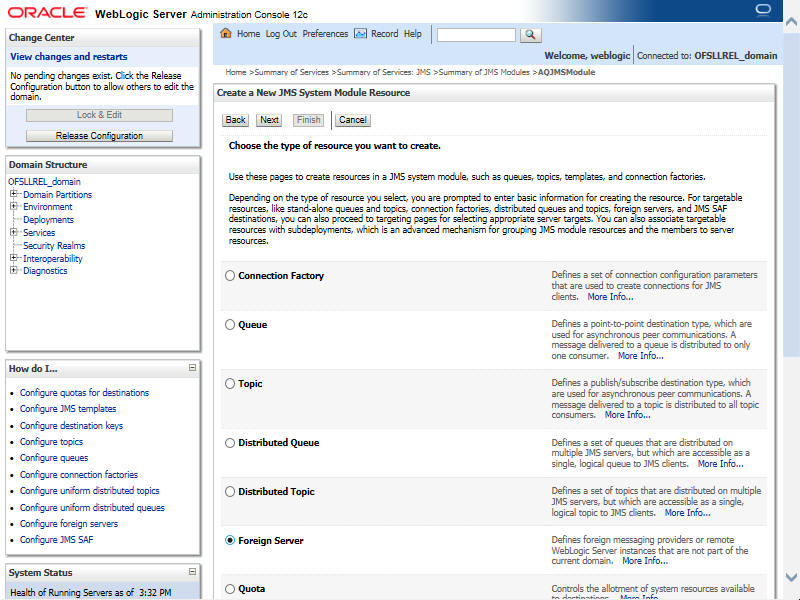Select the Quota radio button
The image size is (800, 600).
pyautogui.click(x=230, y=589)
